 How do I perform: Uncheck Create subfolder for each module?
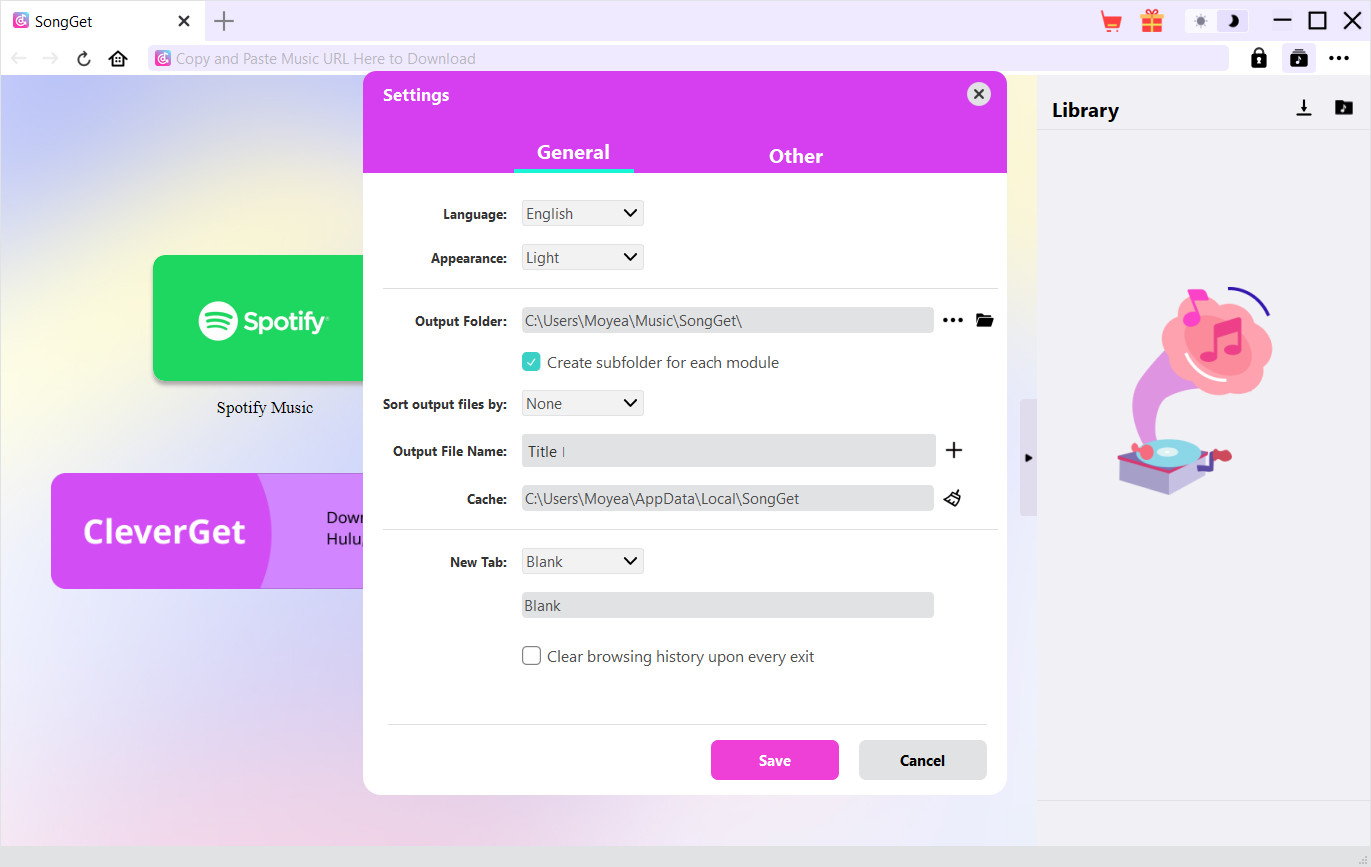[532, 362]
